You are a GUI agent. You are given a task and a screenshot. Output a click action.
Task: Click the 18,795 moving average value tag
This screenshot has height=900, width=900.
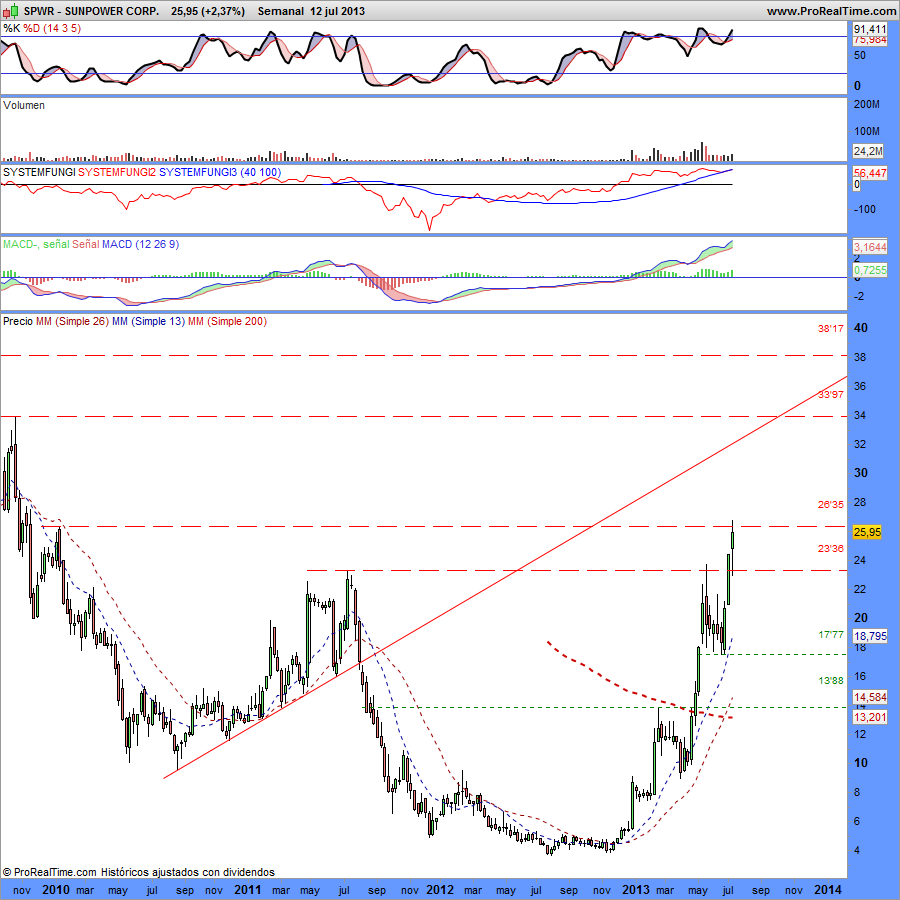(x=870, y=636)
